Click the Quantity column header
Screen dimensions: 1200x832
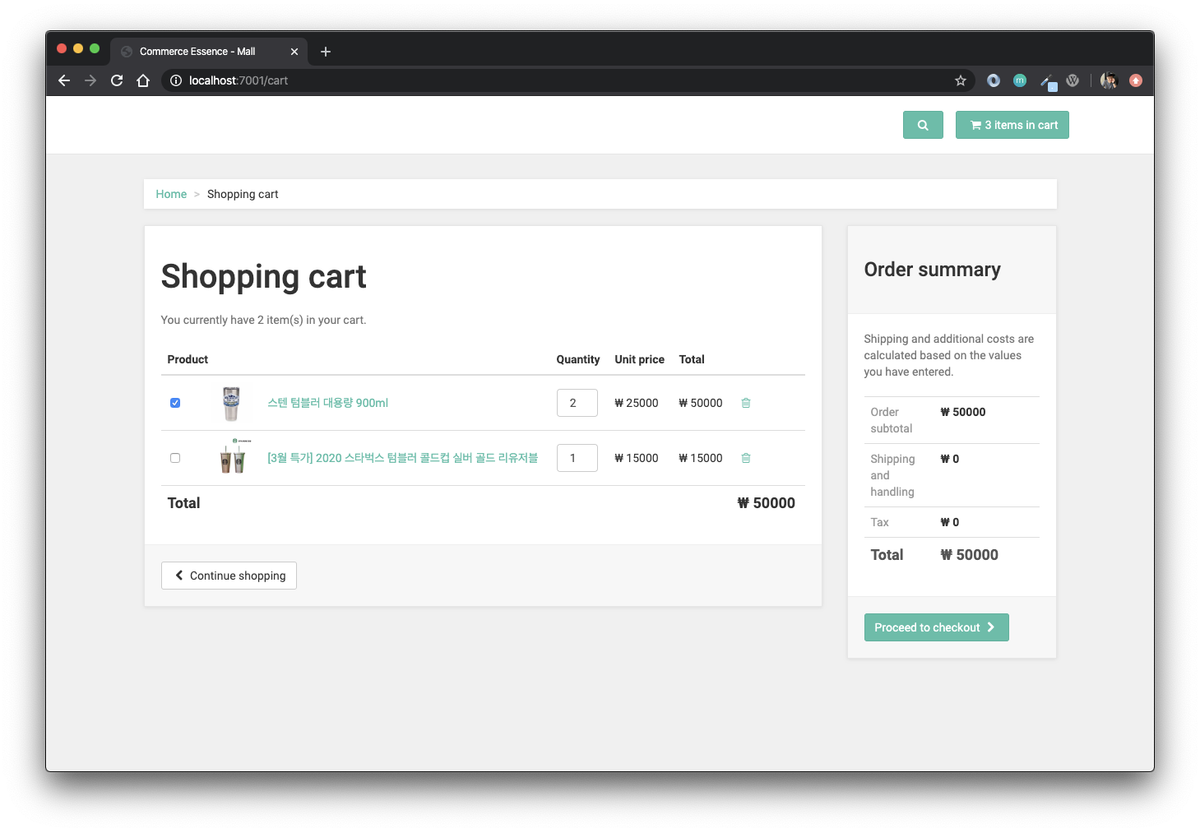(578, 359)
